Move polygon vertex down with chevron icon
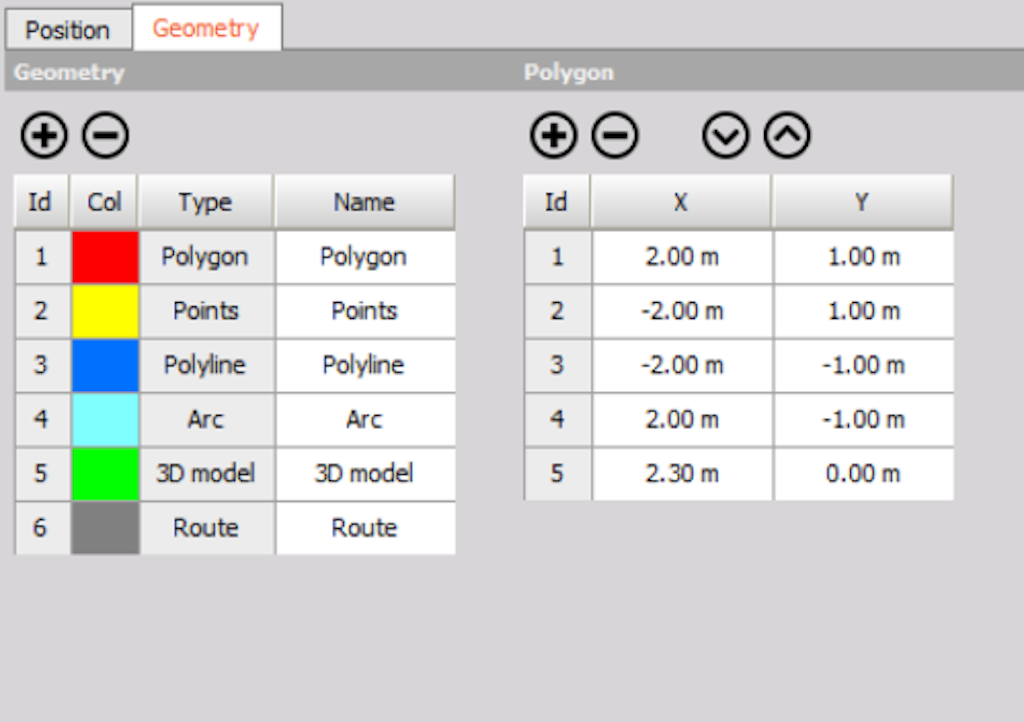The image size is (1024, 722). pos(726,136)
